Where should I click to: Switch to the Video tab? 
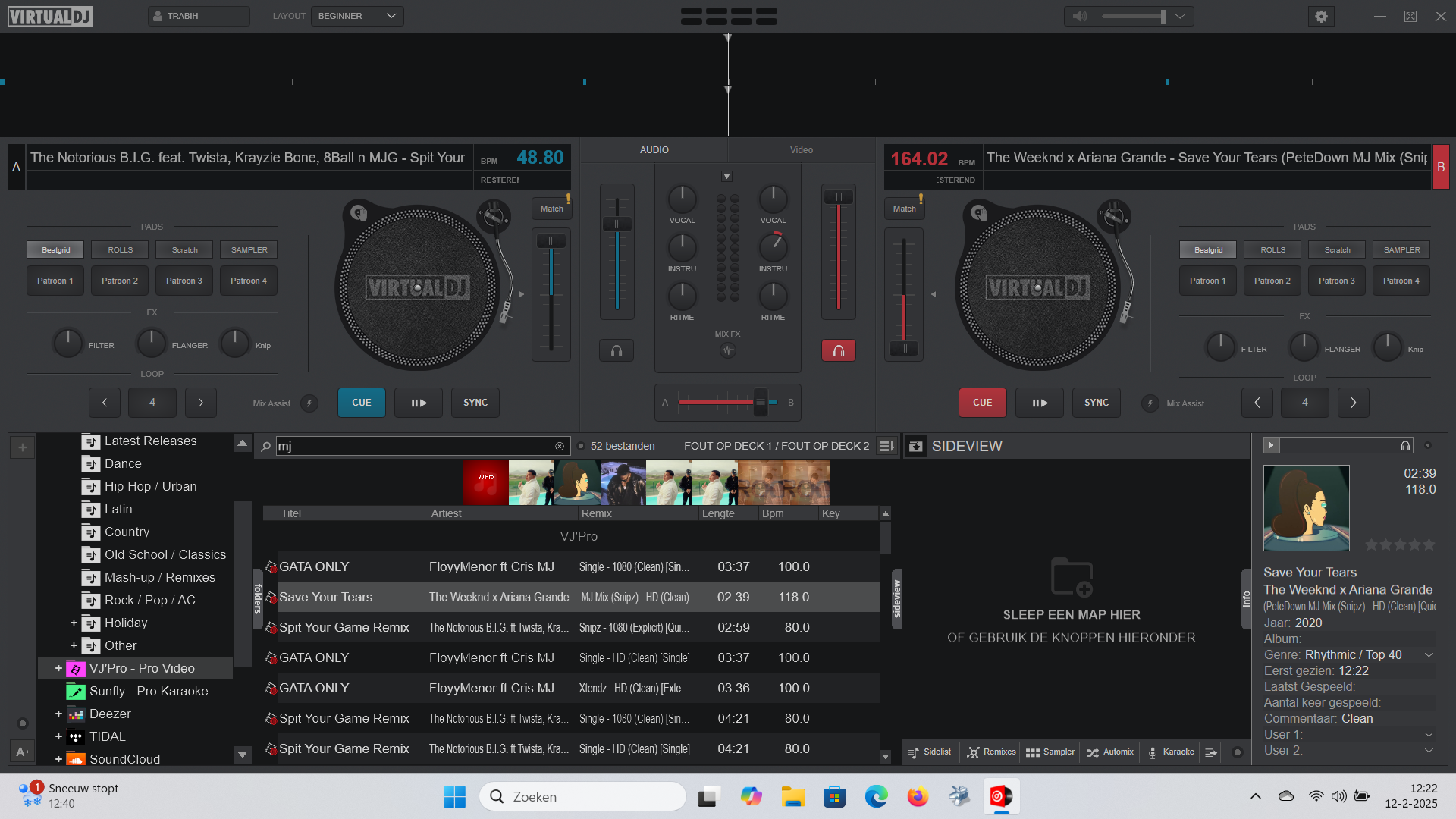point(801,150)
